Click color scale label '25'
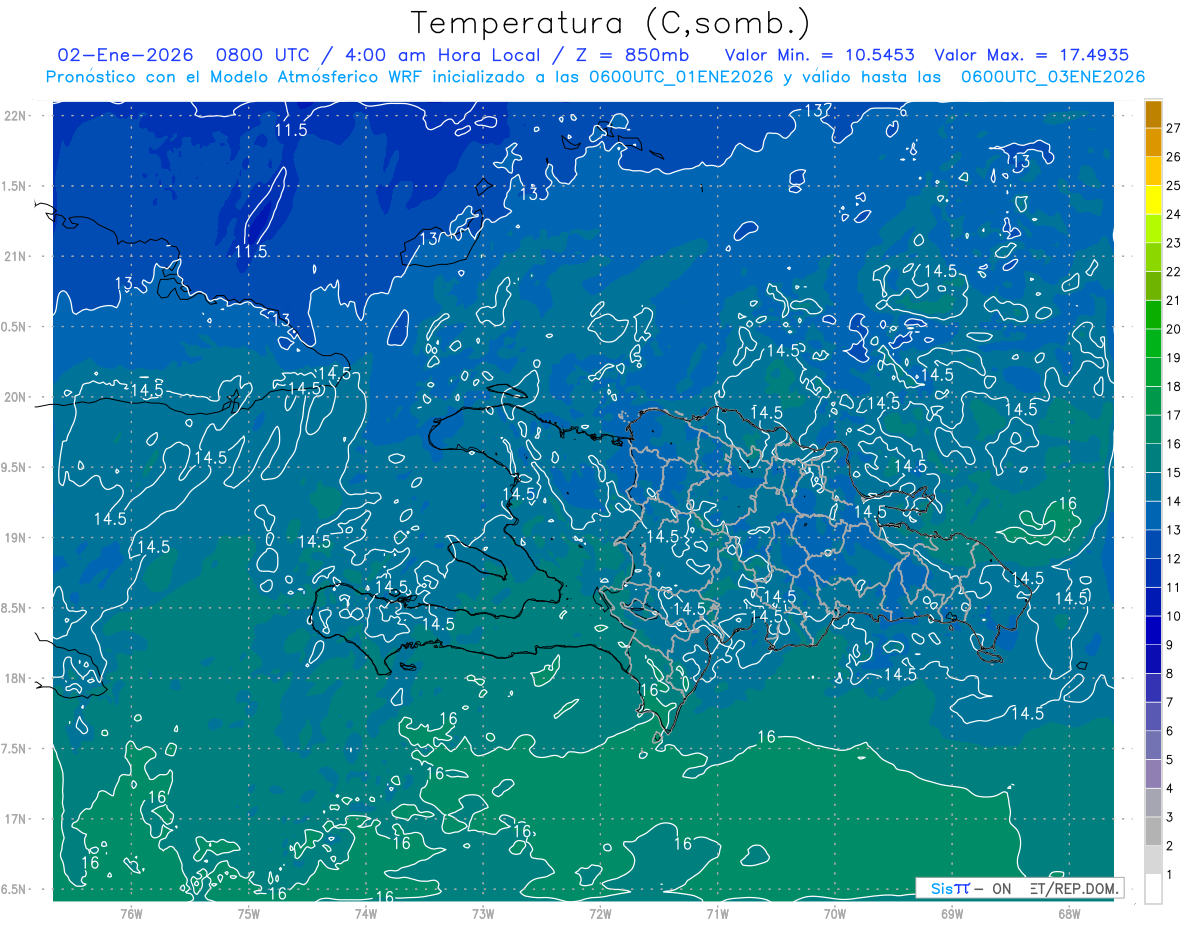The width and height of the screenshot is (1200, 927). point(1174,185)
